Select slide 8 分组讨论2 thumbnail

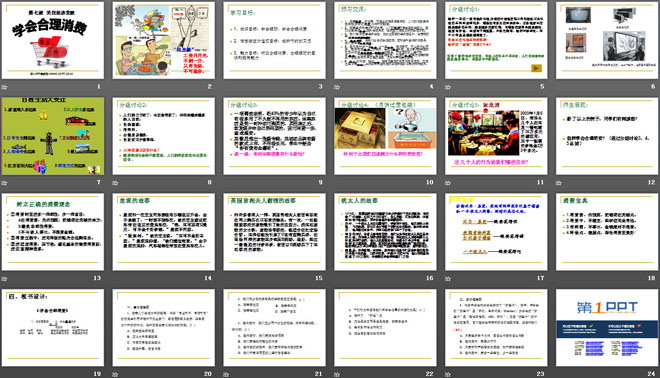[x=163, y=136]
